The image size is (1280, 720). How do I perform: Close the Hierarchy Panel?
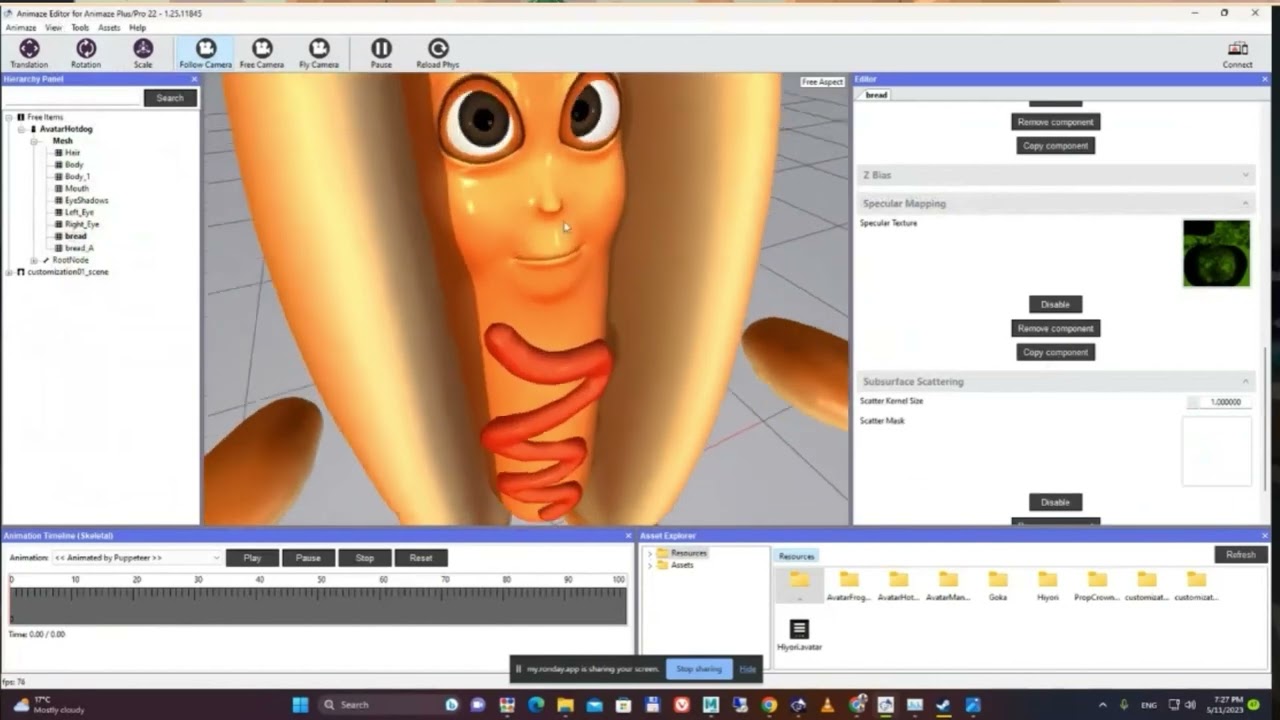pyautogui.click(x=194, y=79)
